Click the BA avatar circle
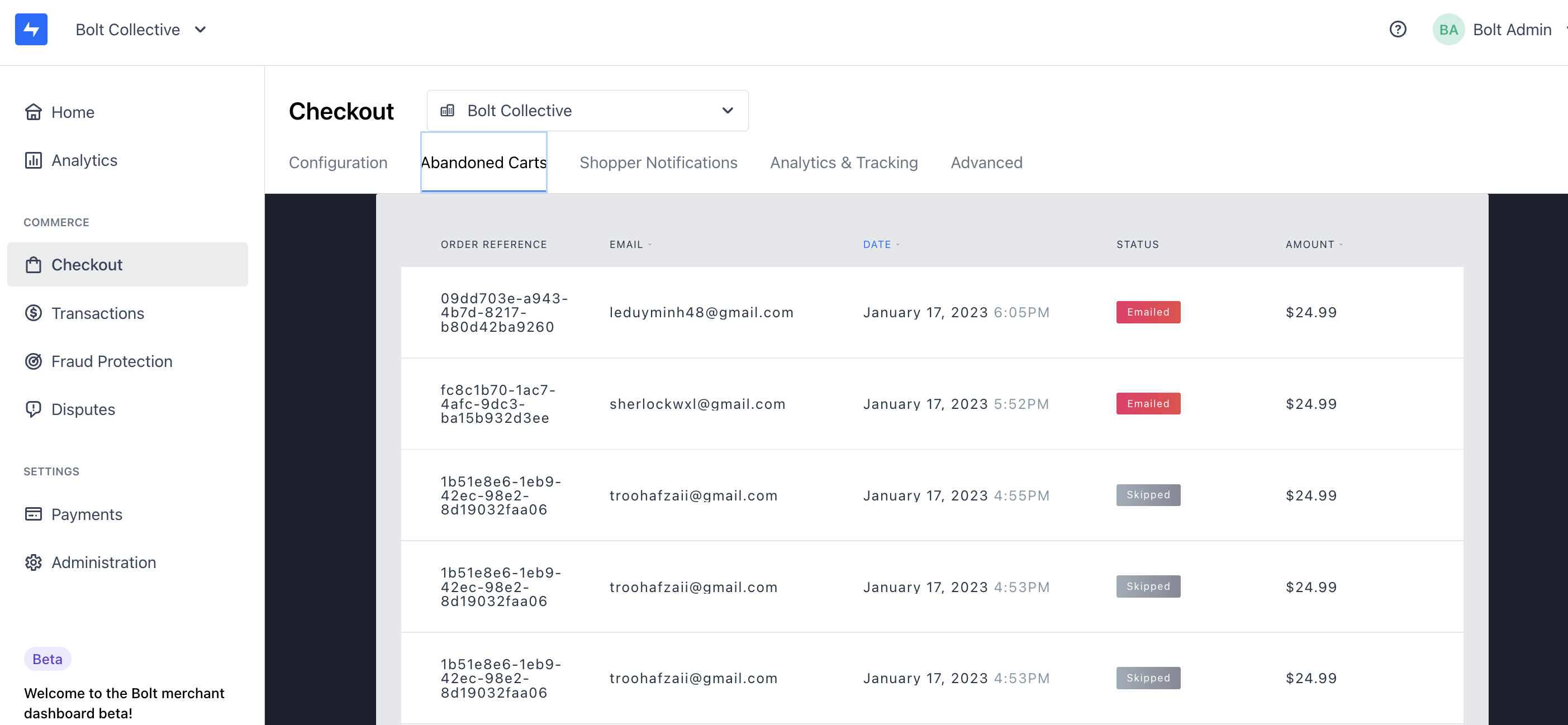This screenshot has width=1568, height=725. [1448, 29]
